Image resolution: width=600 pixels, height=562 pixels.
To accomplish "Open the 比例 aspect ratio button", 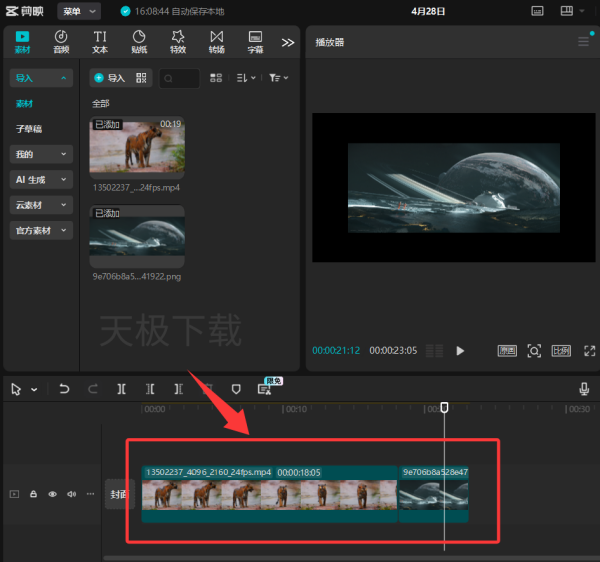I will 561,351.
